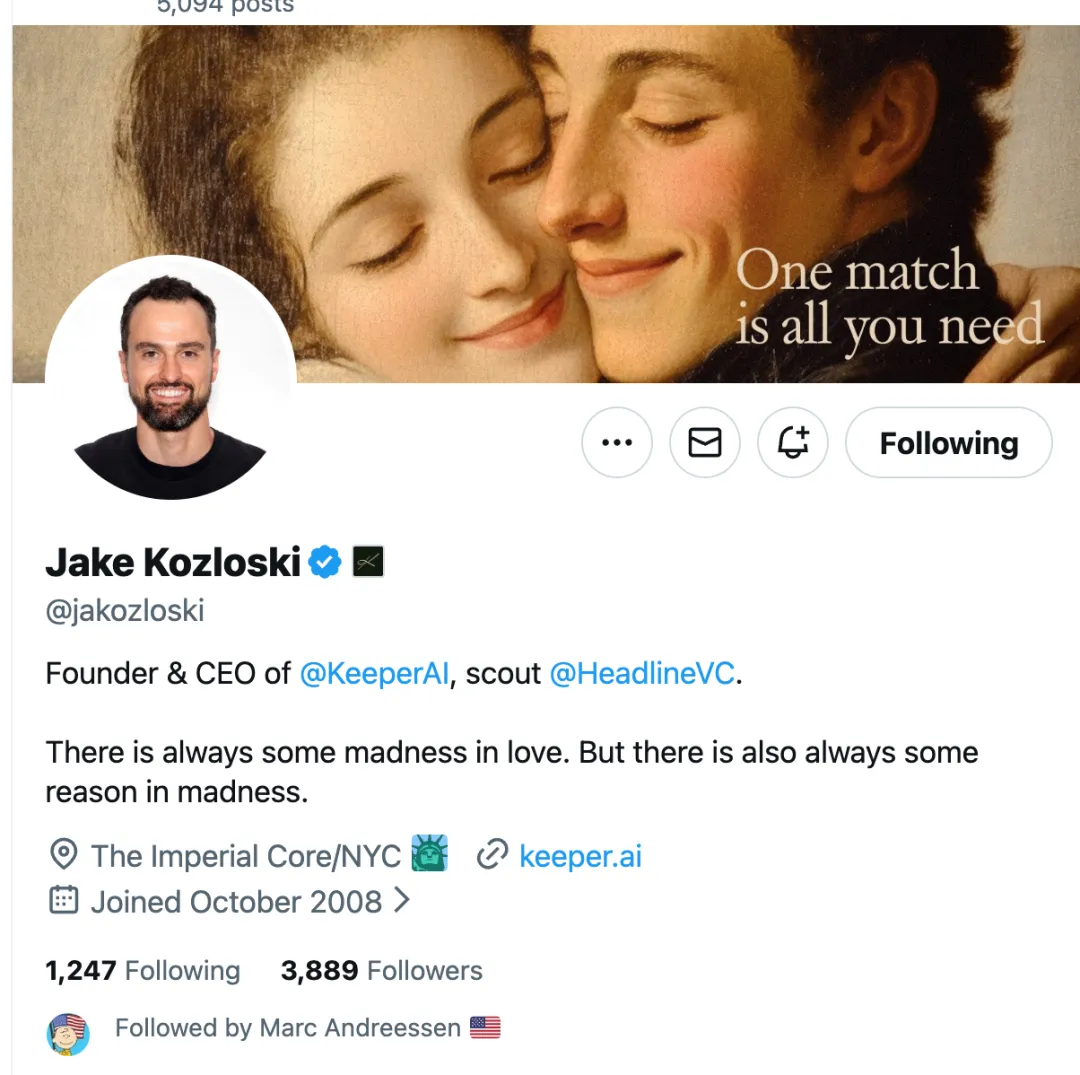Open the @KeeperAI profile mention
Image resolution: width=1080 pixels, height=1075 pixels.
374,674
